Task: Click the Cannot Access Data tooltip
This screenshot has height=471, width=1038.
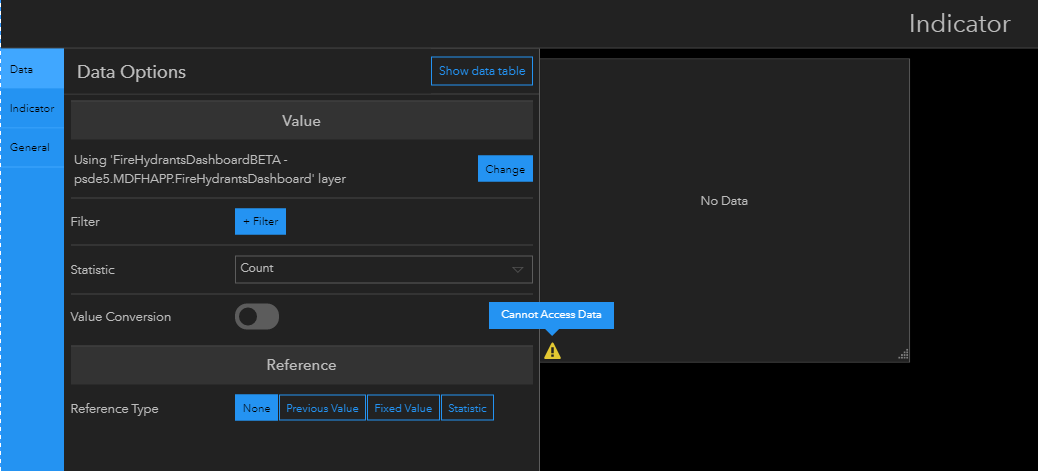Action: 551,314
